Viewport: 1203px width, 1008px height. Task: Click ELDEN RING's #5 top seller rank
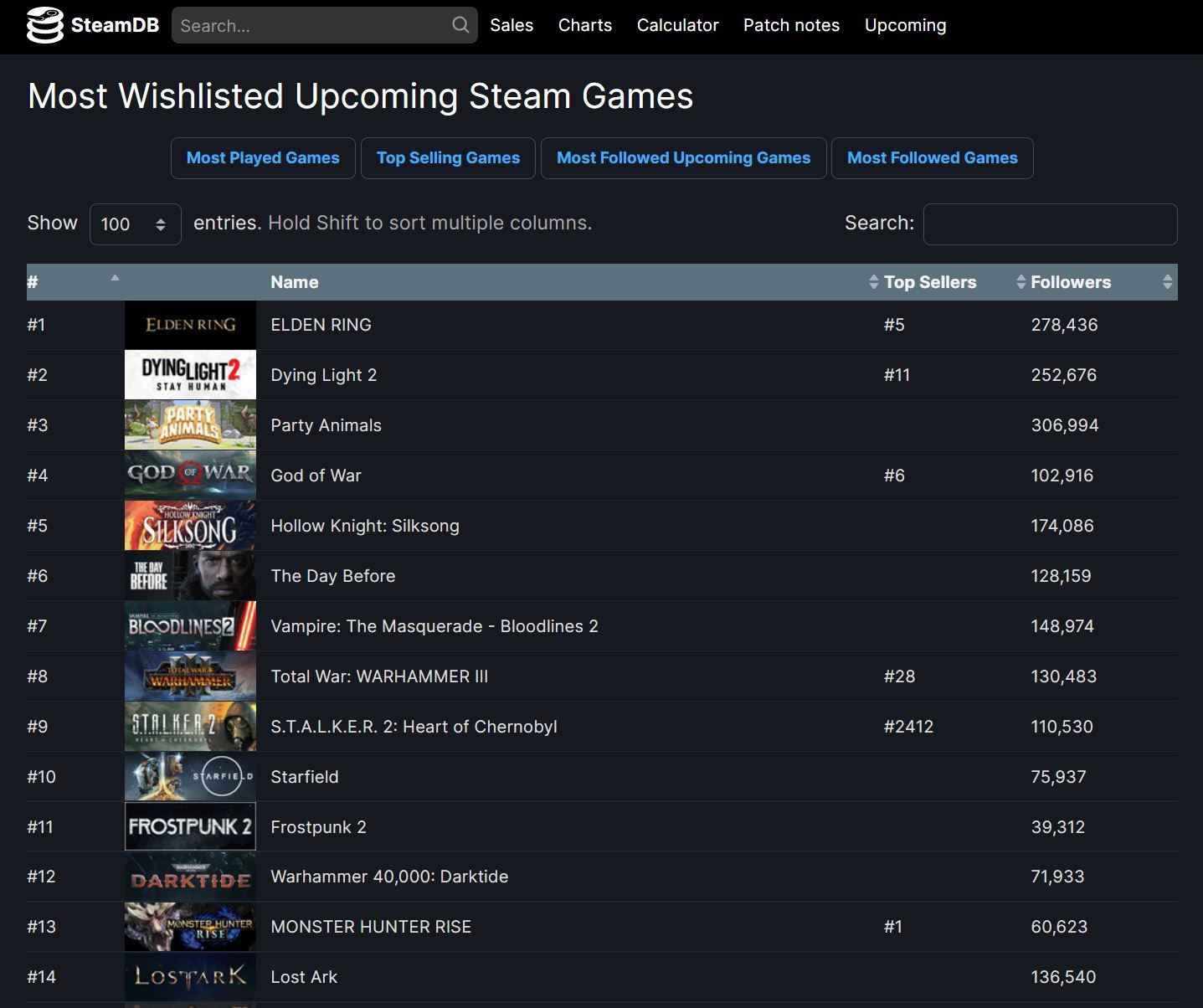(894, 325)
